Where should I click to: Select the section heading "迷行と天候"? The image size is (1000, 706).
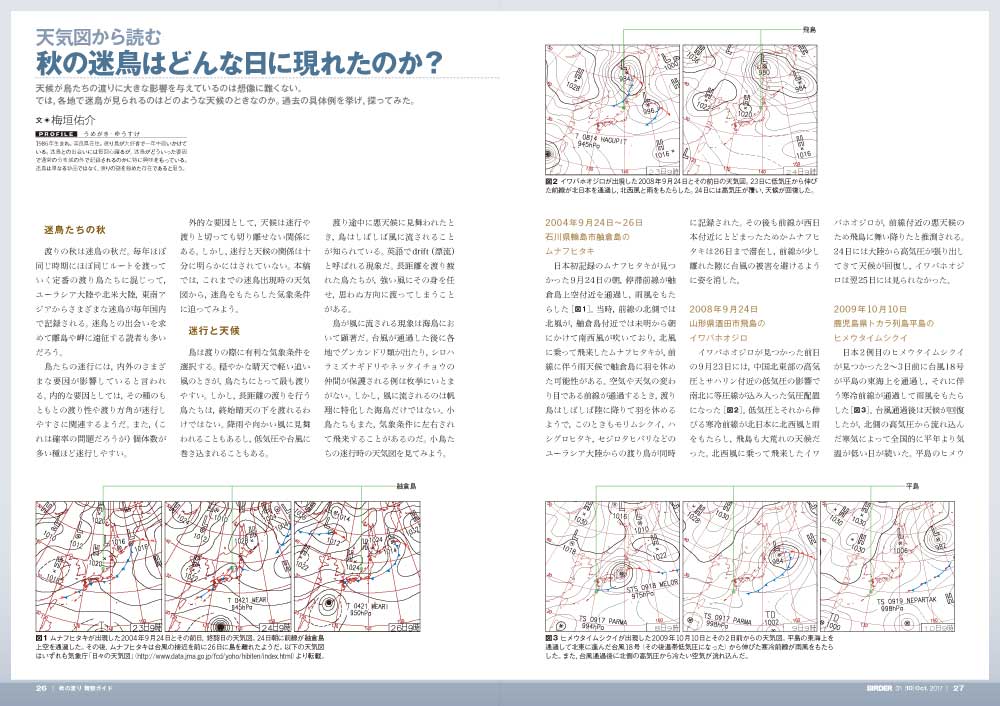click(x=214, y=330)
